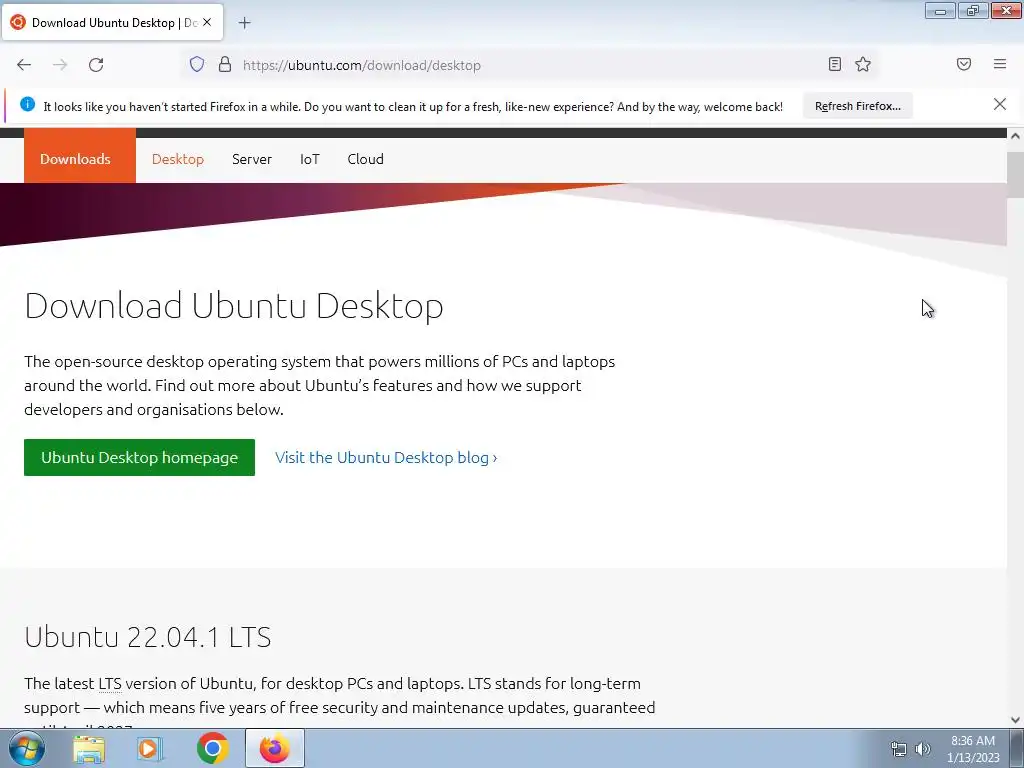Click the vertical scrollbar thumb
1024x768 pixels.
tap(1015, 174)
